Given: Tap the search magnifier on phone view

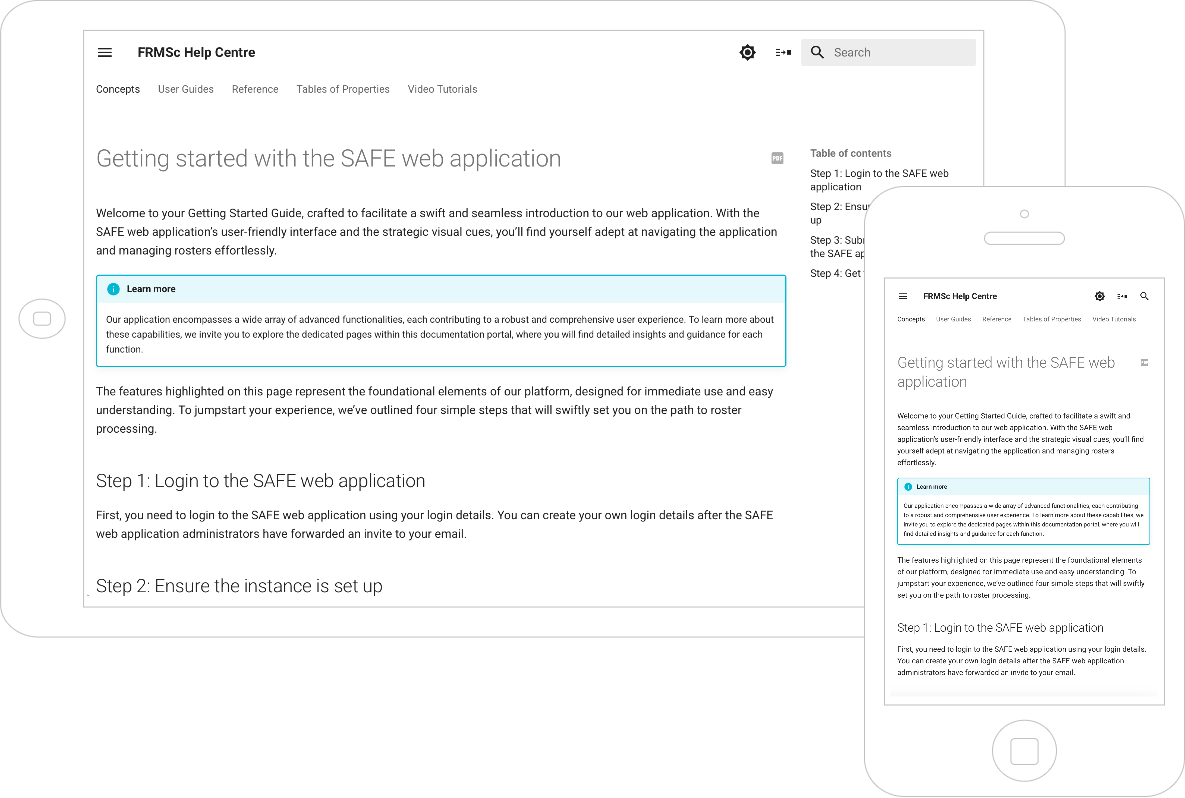Looking at the screenshot, I should point(1145,297).
